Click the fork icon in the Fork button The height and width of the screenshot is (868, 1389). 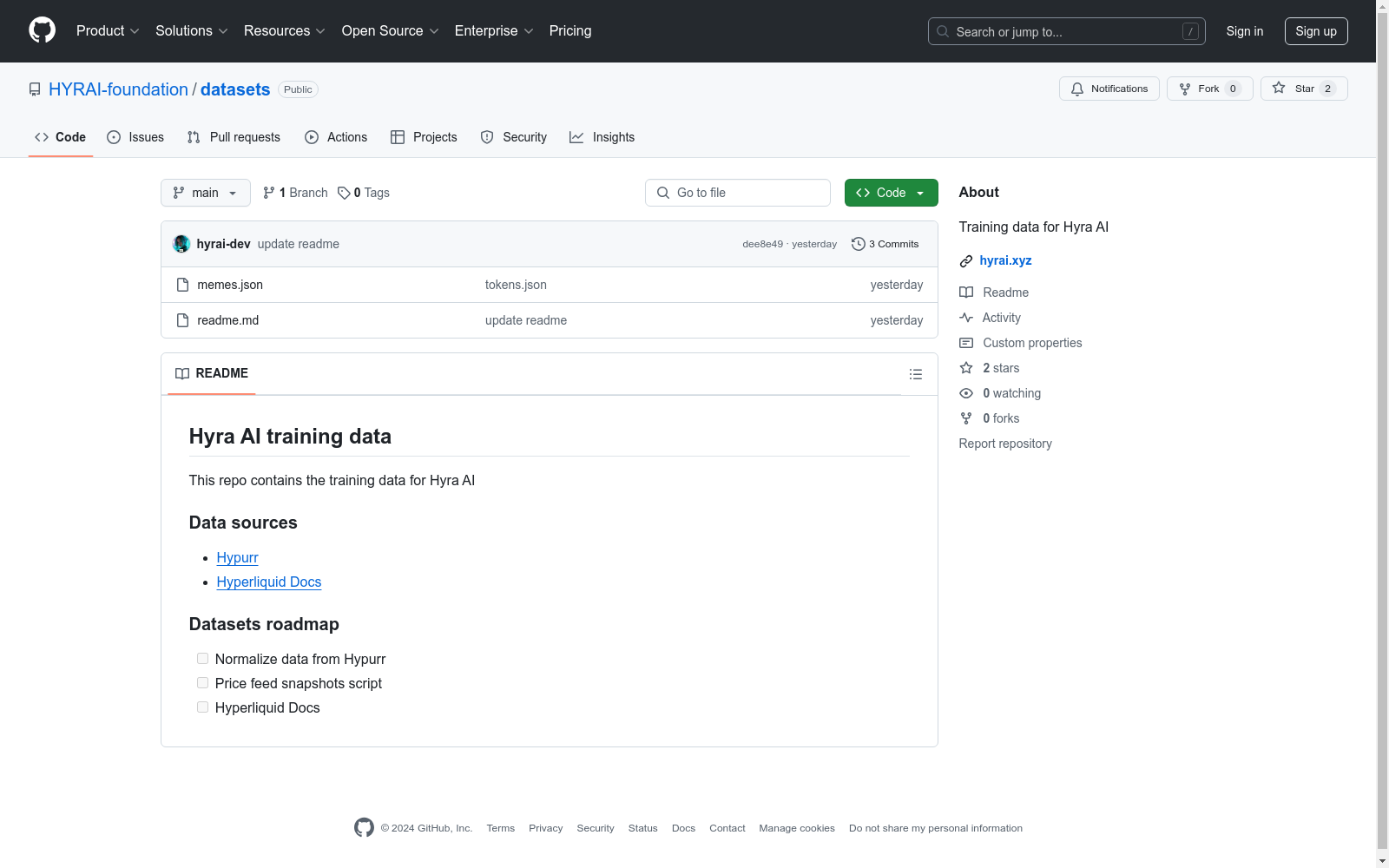[x=1185, y=89]
